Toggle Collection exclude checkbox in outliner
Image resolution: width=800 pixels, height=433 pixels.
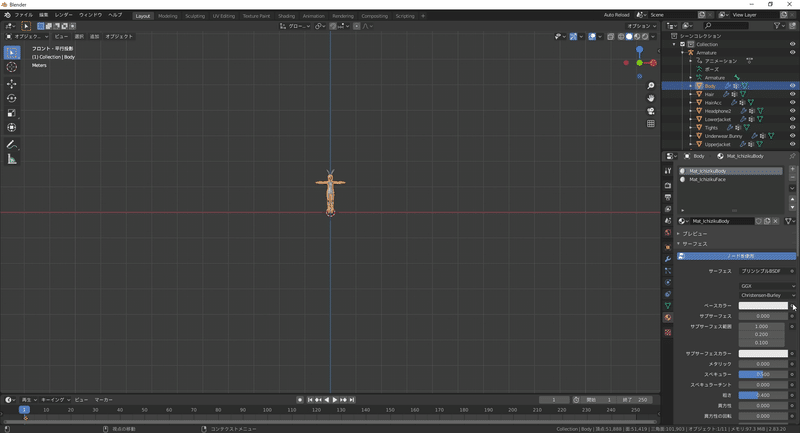(683, 44)
